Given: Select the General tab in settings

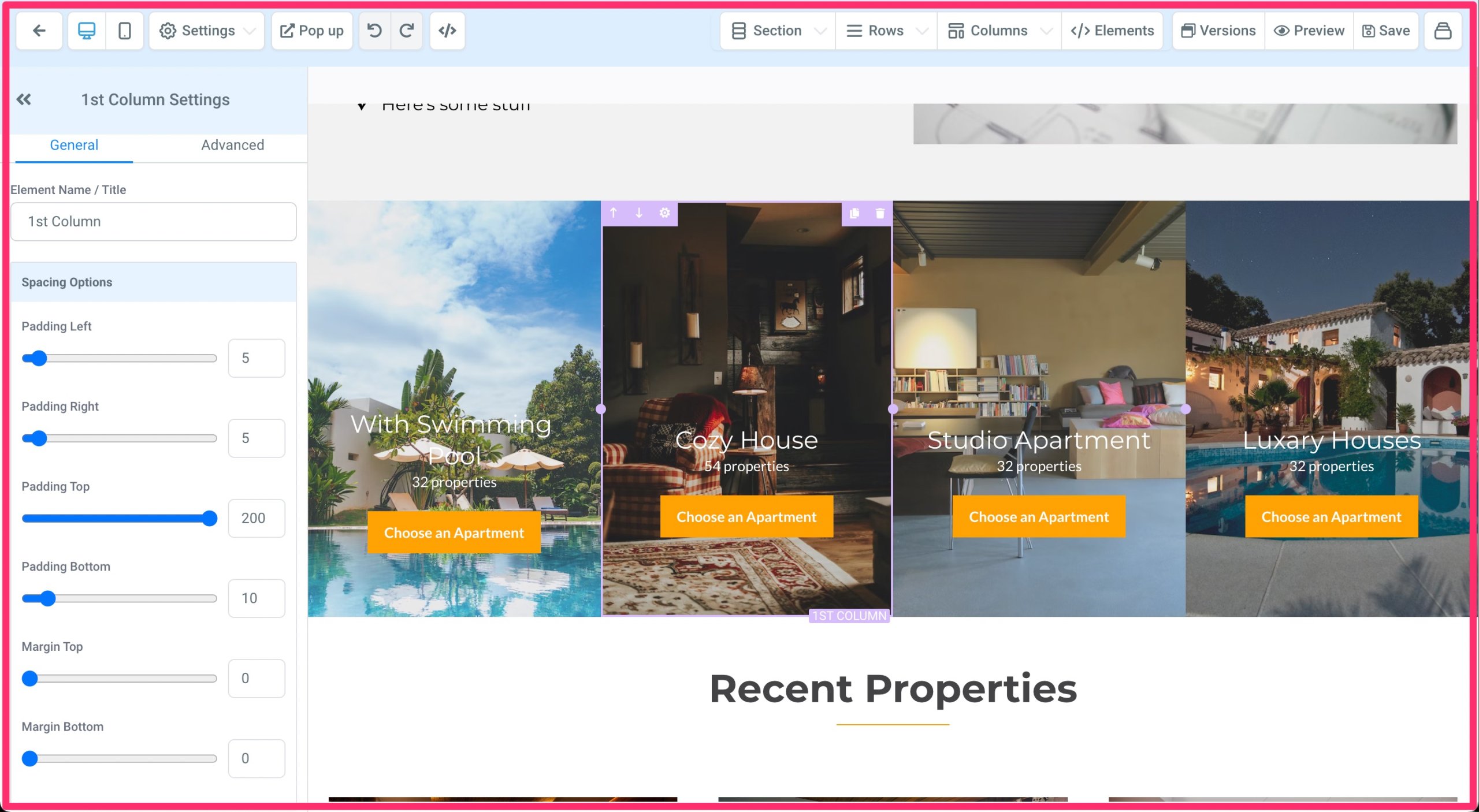Looking at the screenshot, I should [73, 145].
